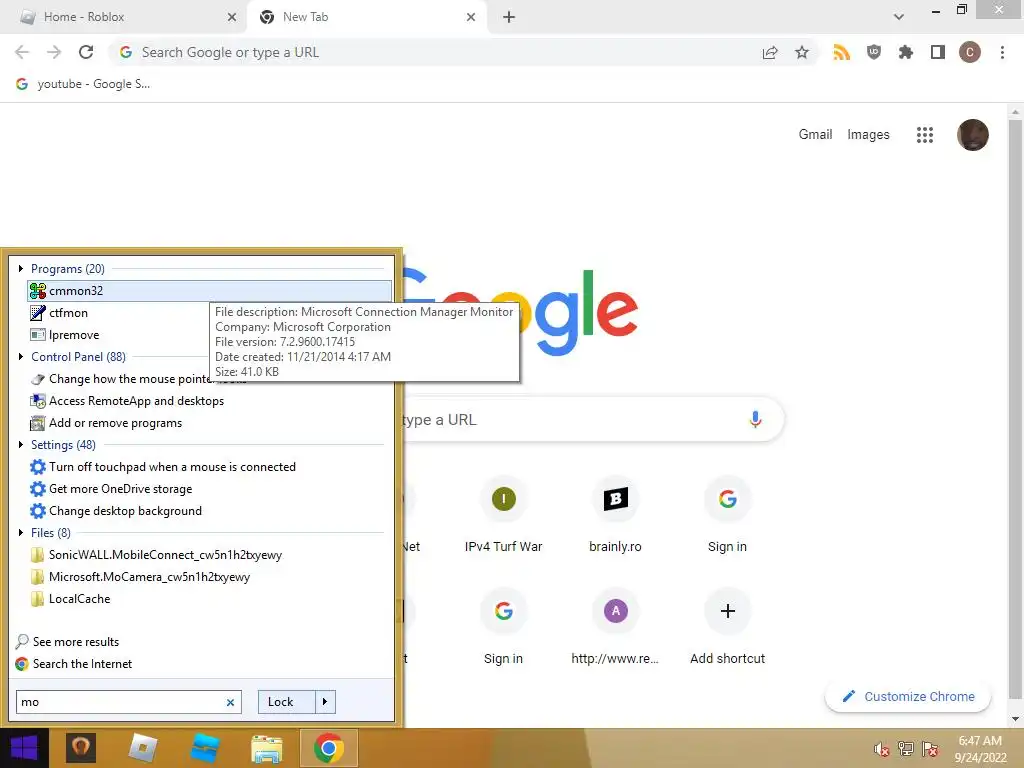
Task: Open uBlock shield extension
Action: (874, 52)
